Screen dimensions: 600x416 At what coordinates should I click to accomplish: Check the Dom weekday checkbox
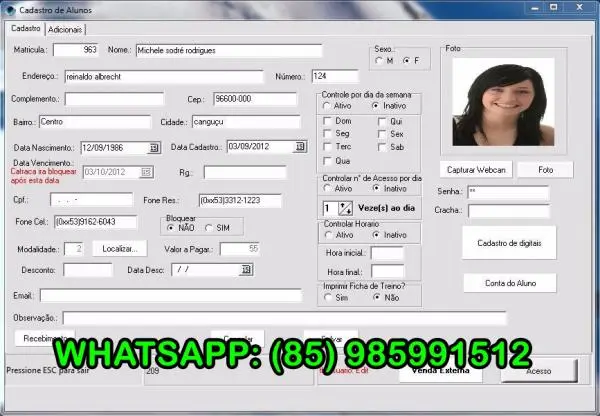tap(328, 120)
